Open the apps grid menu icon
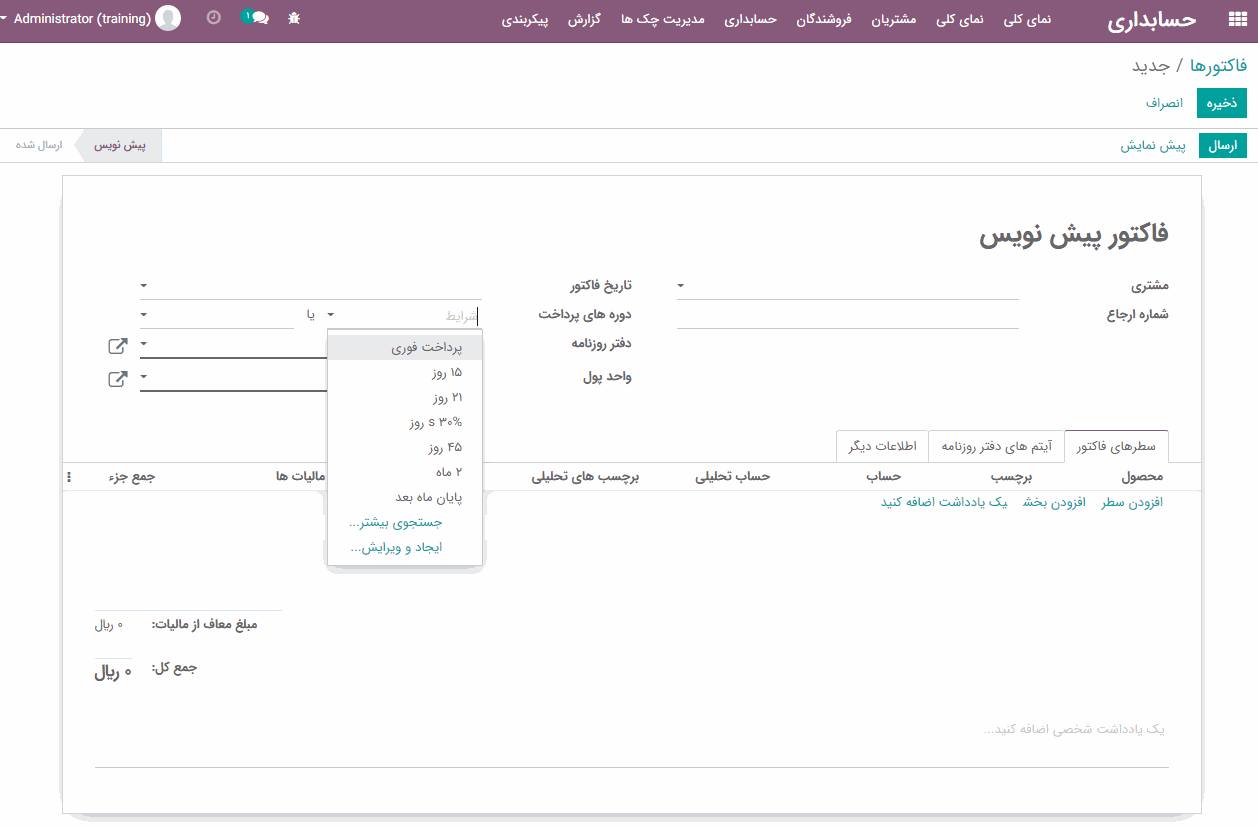This screenshot has width=1258, height=826. pyautogui.click(x=1237, y=20)
